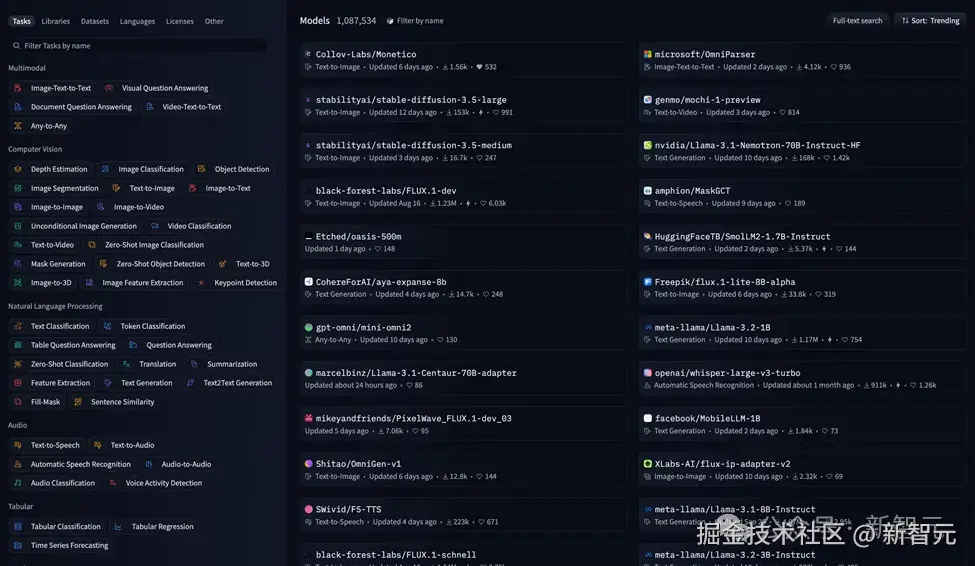Open Etched/oasis-500m model
This screenshot has height=566, width=975.
(x=463, y=242)
